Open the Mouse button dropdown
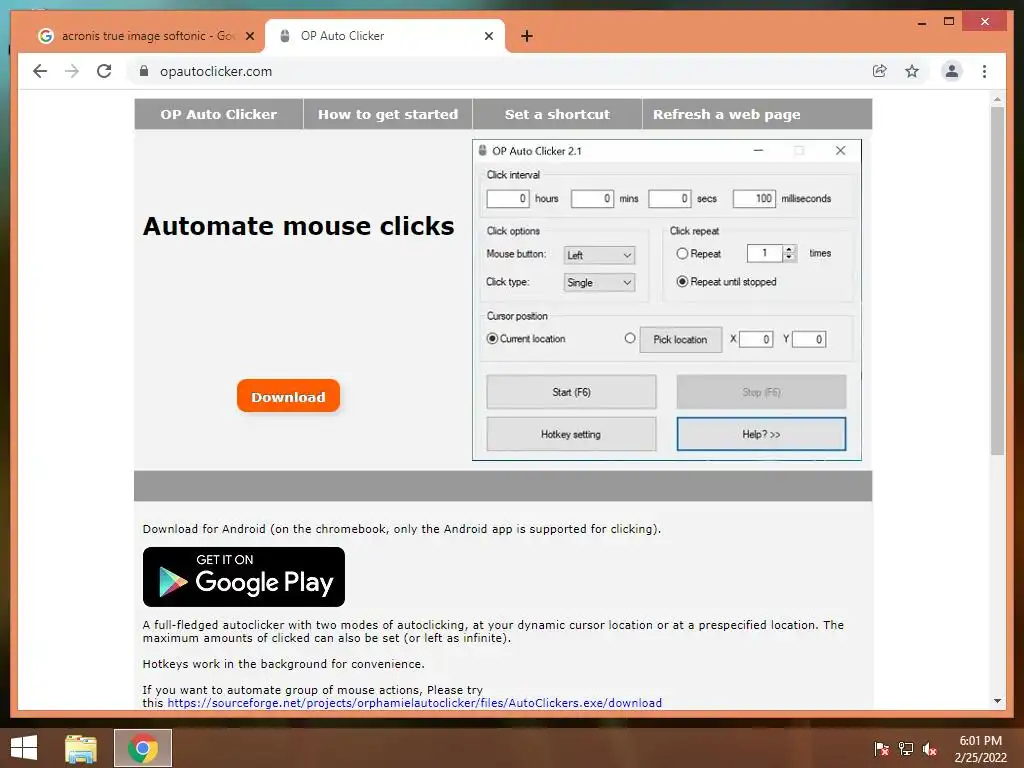Viewport: 1024px width, 768px height. [x=599, y=255]
